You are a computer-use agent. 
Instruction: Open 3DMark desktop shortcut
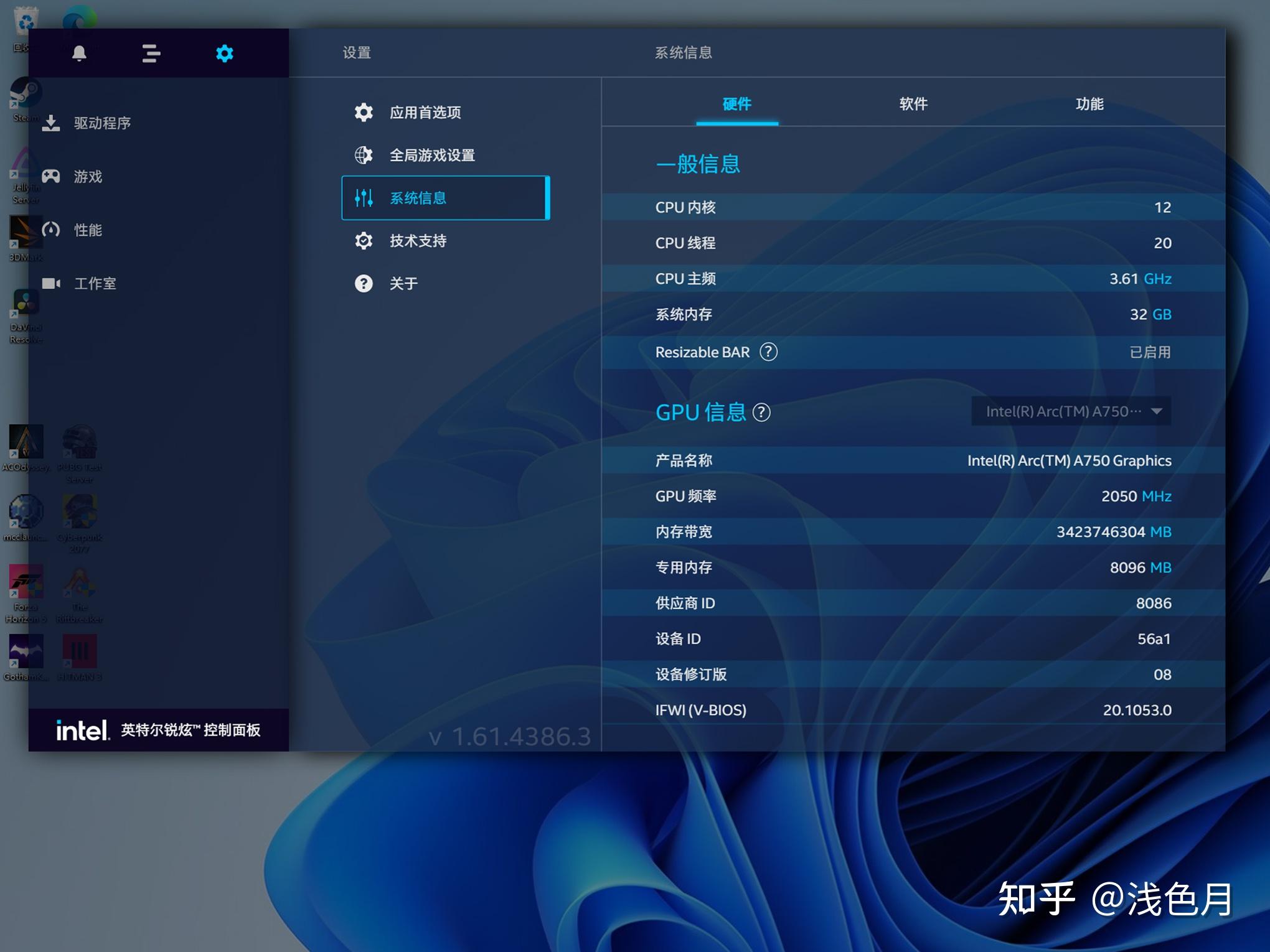pyautogui.click(x=26, y=238)
